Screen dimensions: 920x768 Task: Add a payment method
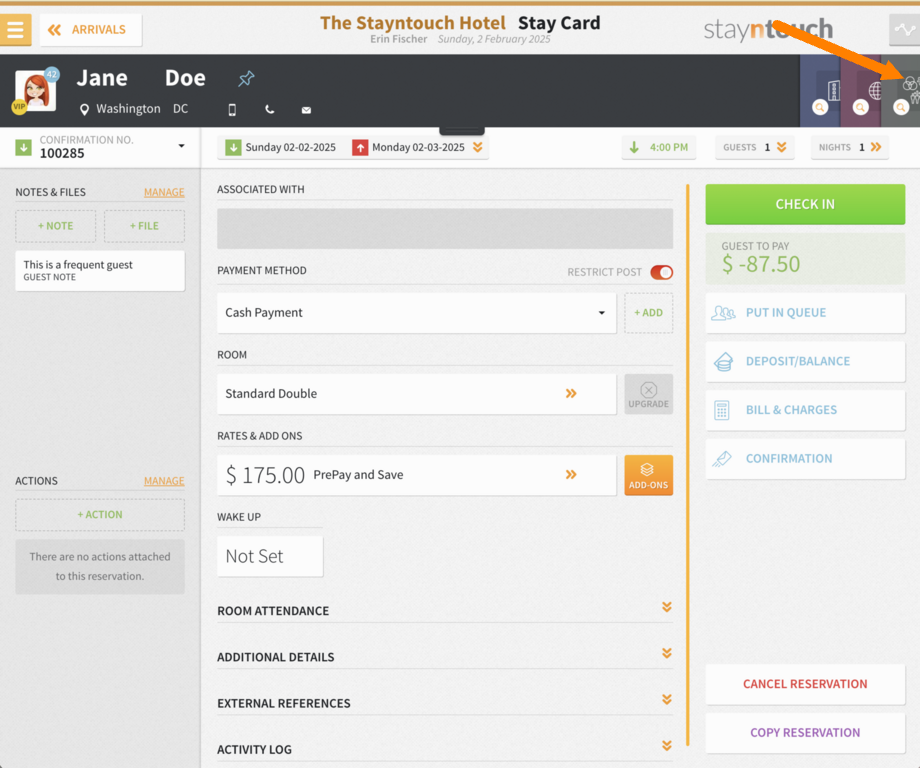tap(648, 313)
